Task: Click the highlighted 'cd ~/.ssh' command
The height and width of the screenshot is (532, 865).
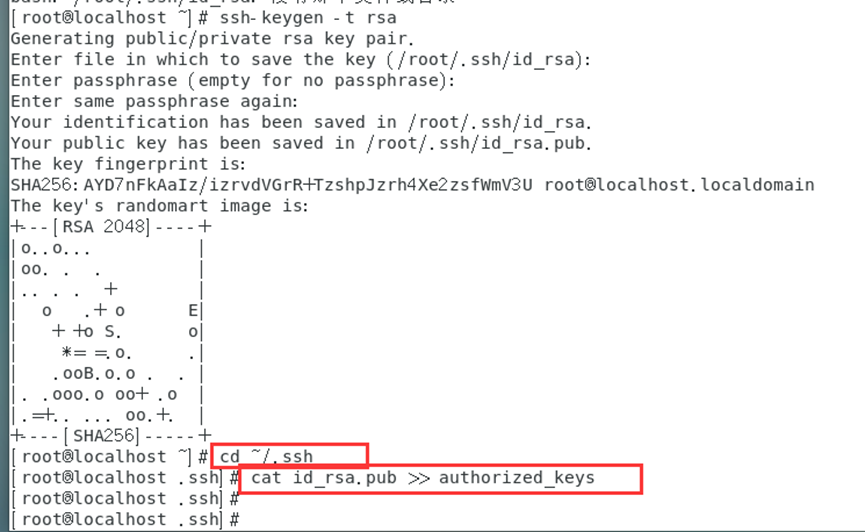Action: tap(266, 456)
